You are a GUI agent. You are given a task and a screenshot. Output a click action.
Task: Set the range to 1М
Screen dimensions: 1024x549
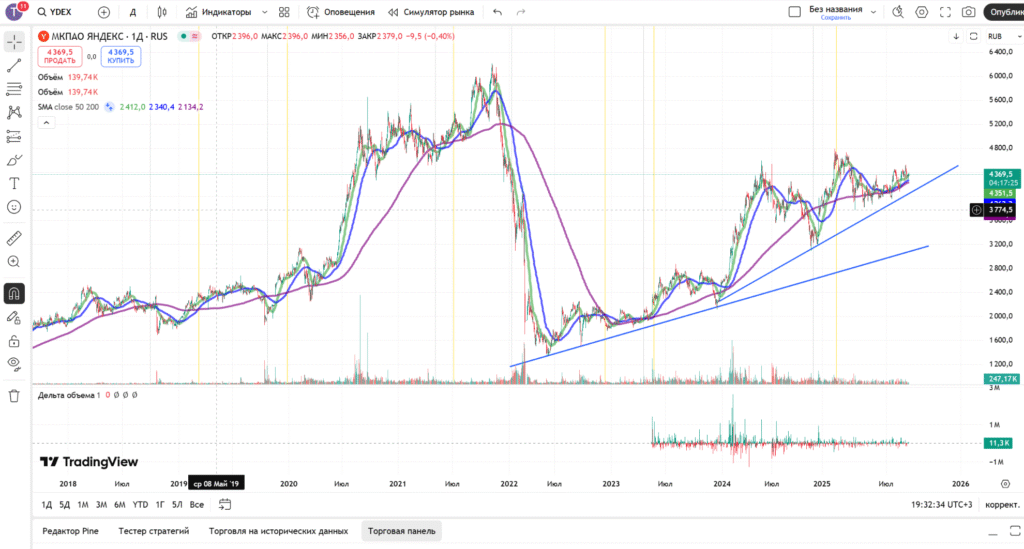pos(83,505)
